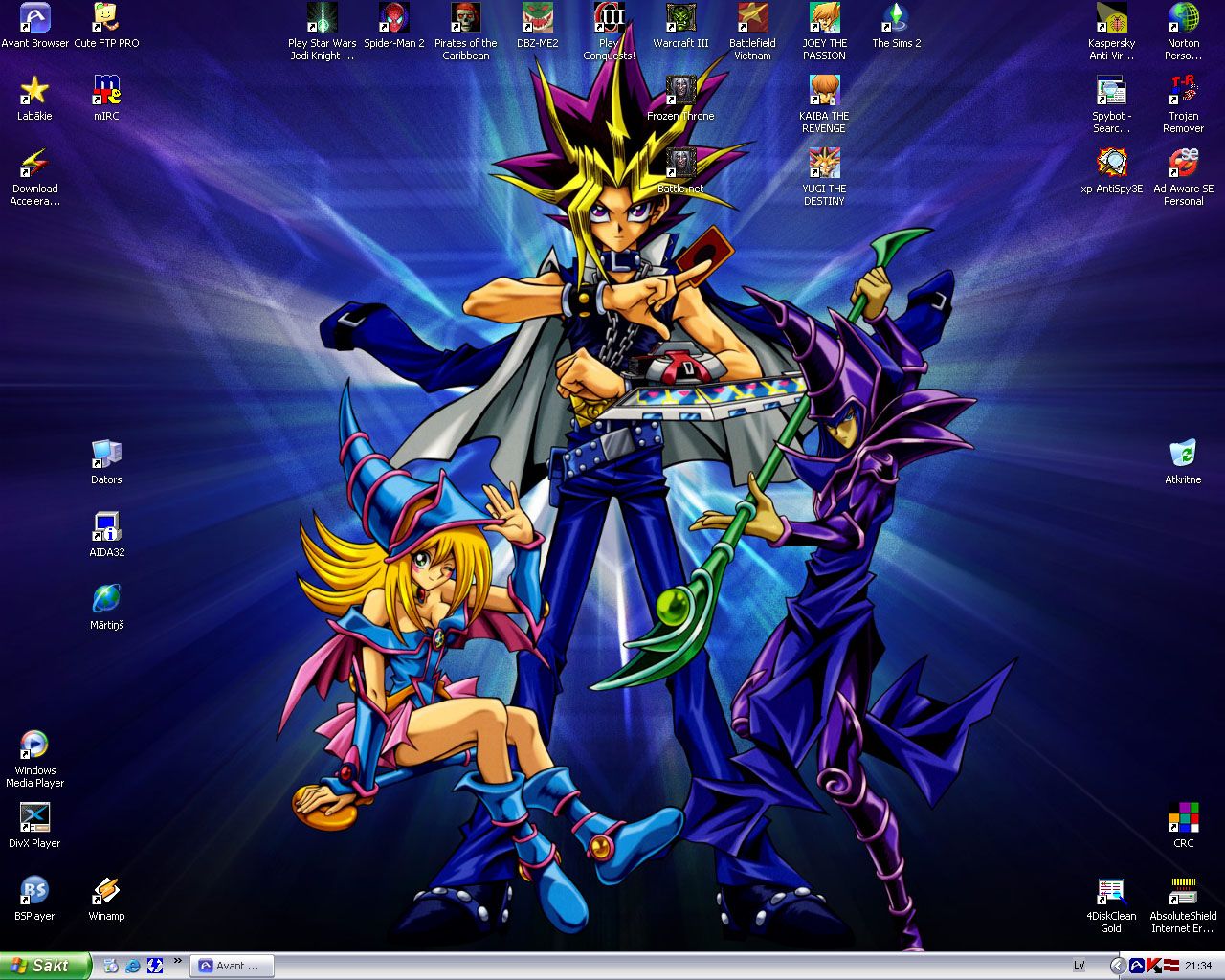
Task: Select the DivX Player icon
Action: pyautogui.click(x=35, y=826)
